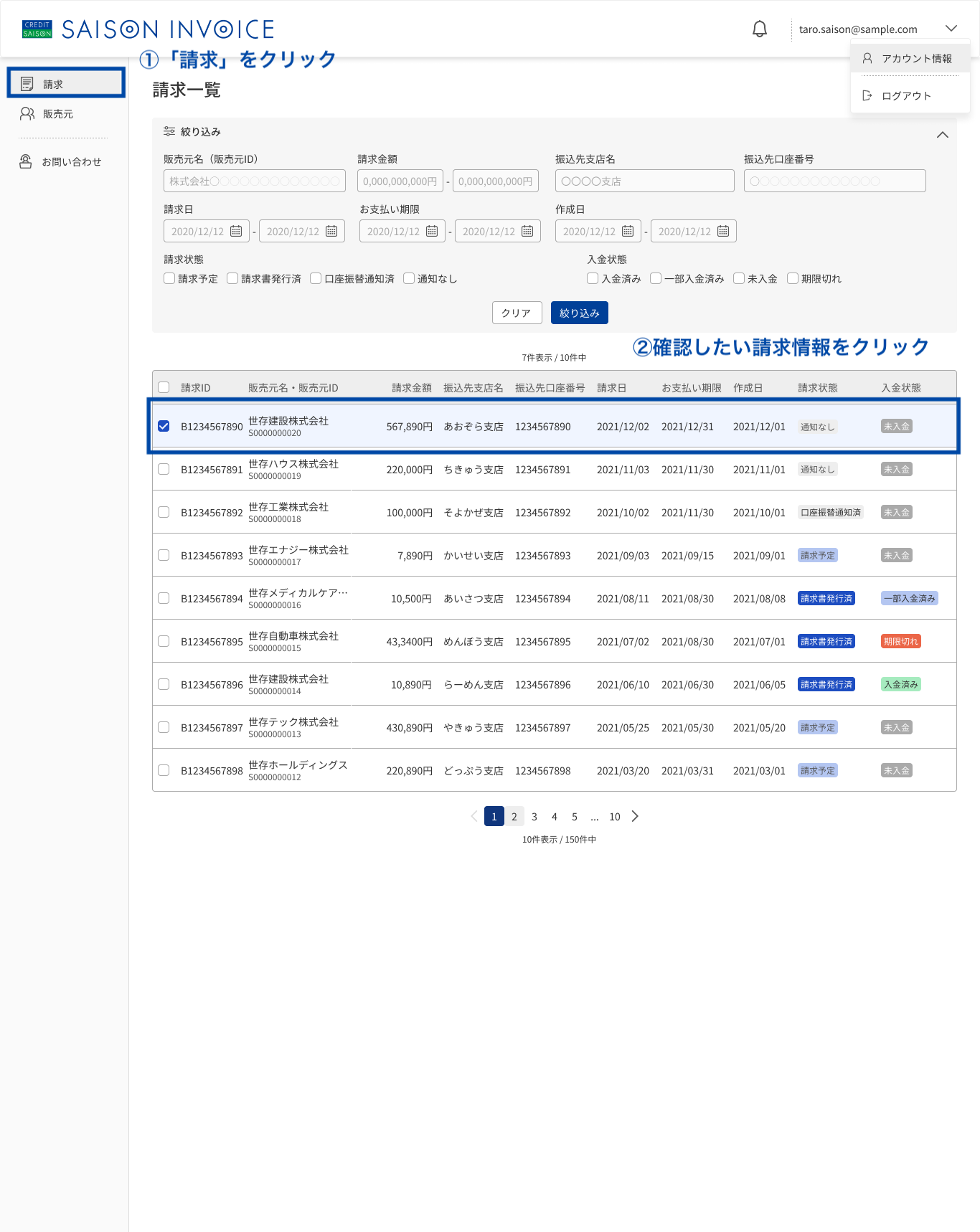Click the blue 絞り込み filter button

(x=580, y=313)
